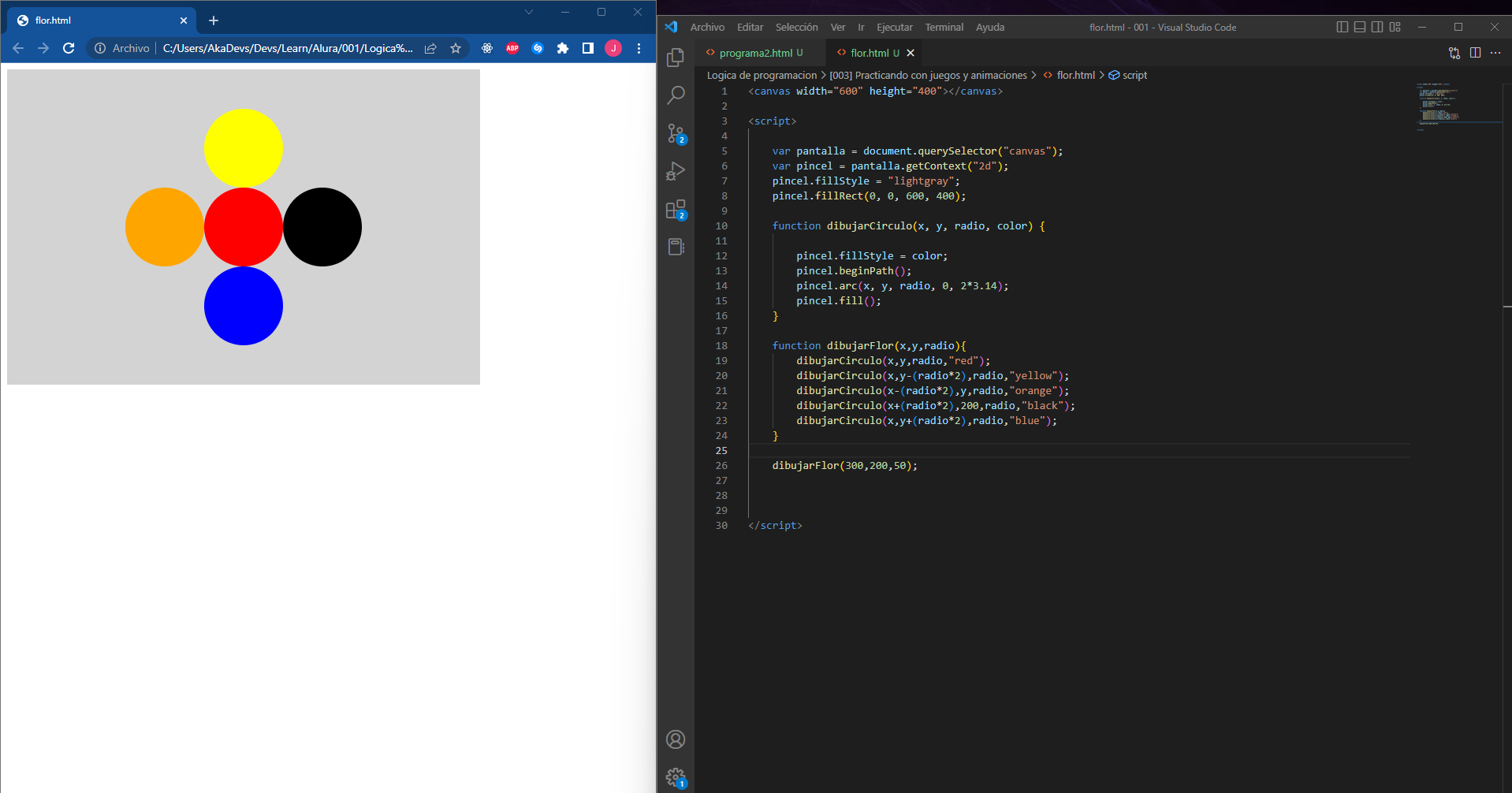Open the Selección menu

click(x=796, y=27)
